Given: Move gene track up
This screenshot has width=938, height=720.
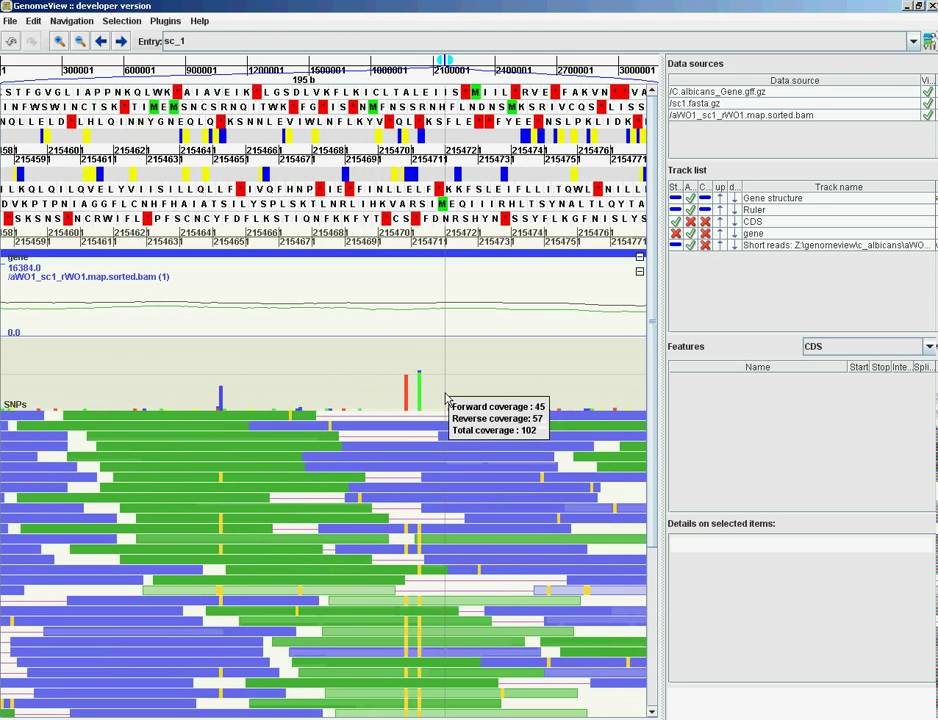Looking at the screenshot, I should 720,233.
